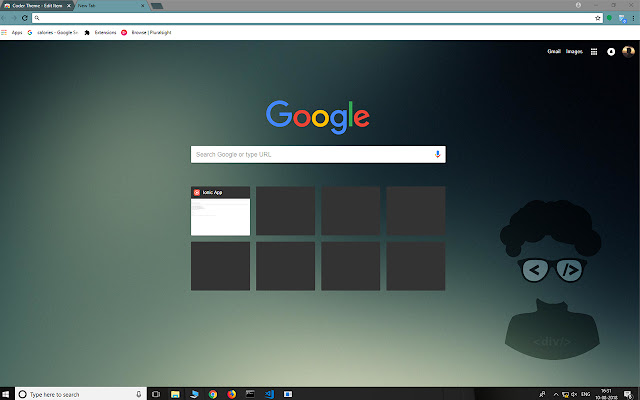
Task: Click the ENG language indicator
Action: click(x=585, y=394)
